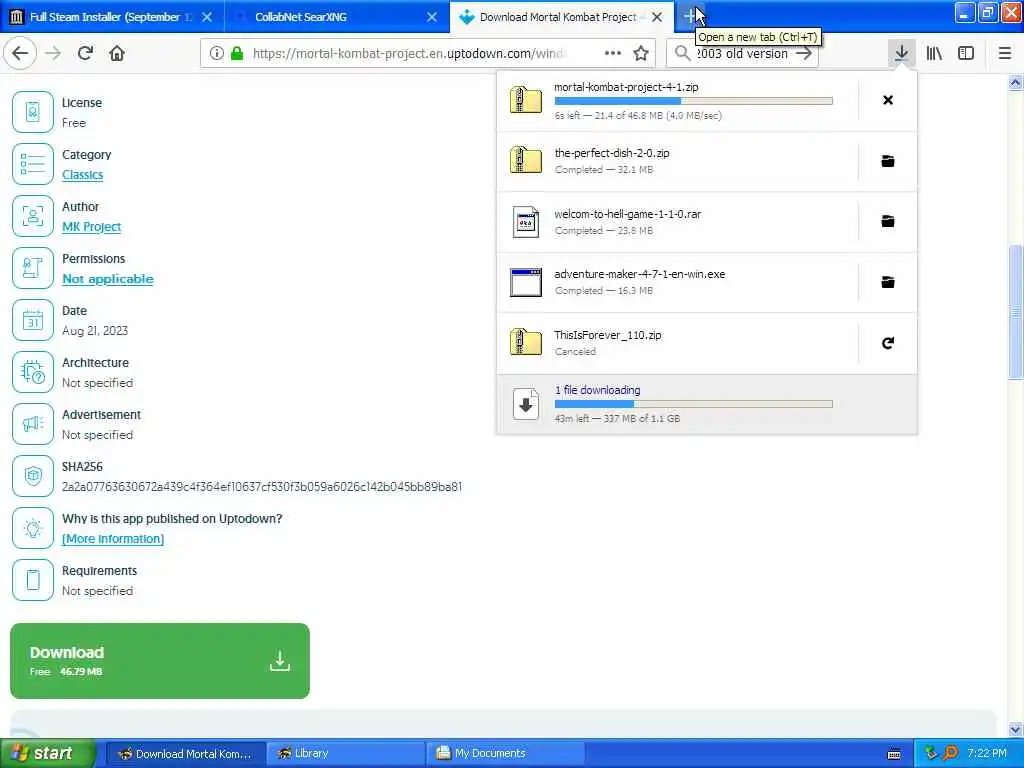This screenshot has height=768, width=1024.
Task: Click the green padlock security icon
Action: click(x=237, y=54)
